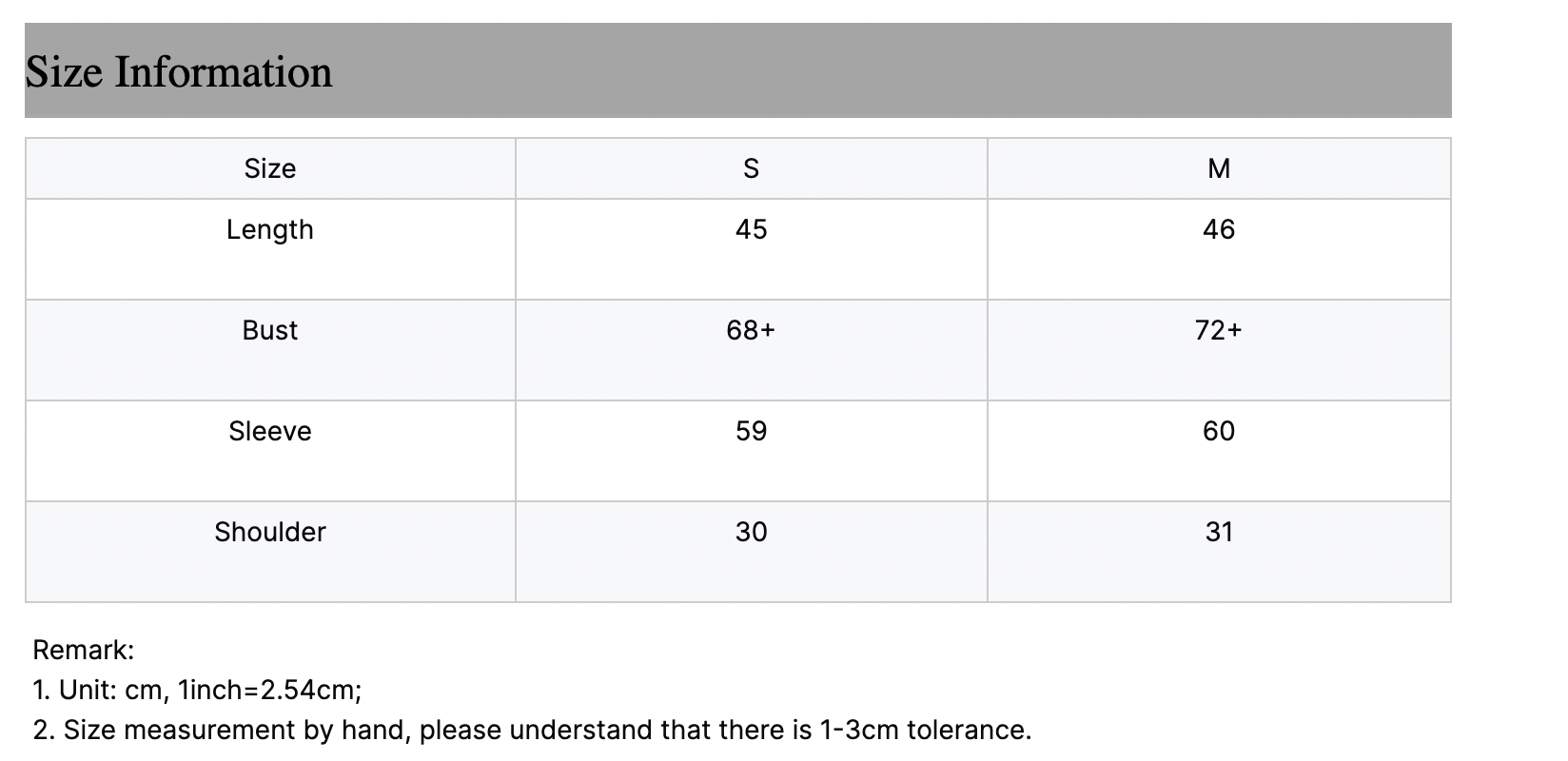Screen dimensions: 1568x761
Task: Click the Bust value 68+ cell
Action: pyautogui.click(x=751, y=330)
